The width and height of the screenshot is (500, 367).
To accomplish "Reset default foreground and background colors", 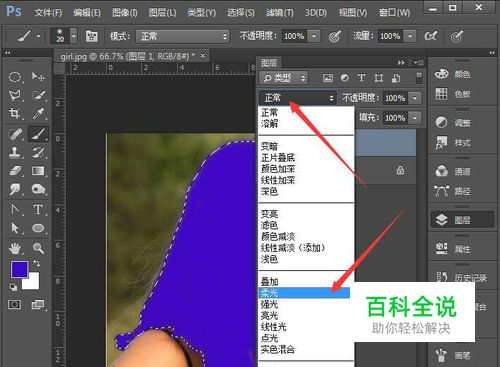I will (13, 287).
